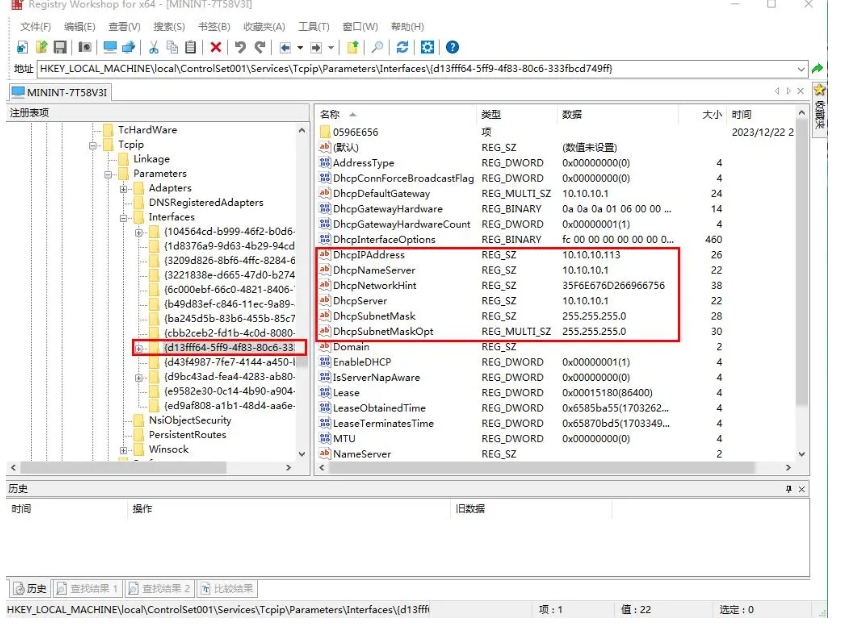Click the Undo arrow icon
Image resolution: width=844 pixels, height=624 pixels.
point(240,47)
